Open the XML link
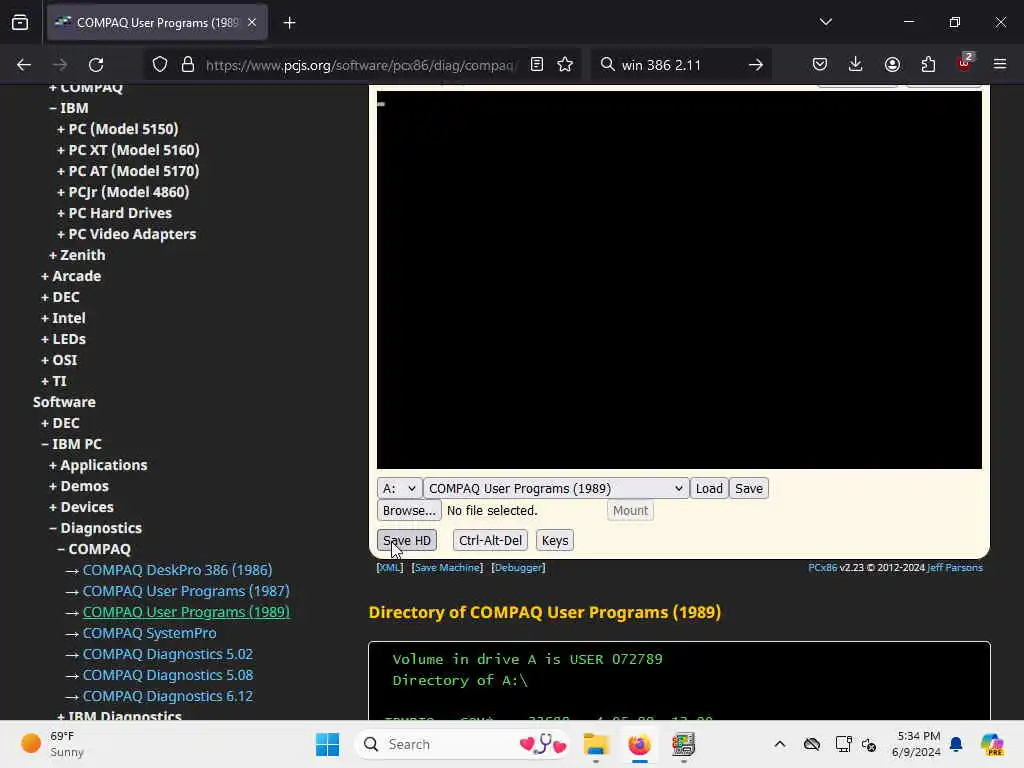The image size is (1024, 768). click(390, 568)
